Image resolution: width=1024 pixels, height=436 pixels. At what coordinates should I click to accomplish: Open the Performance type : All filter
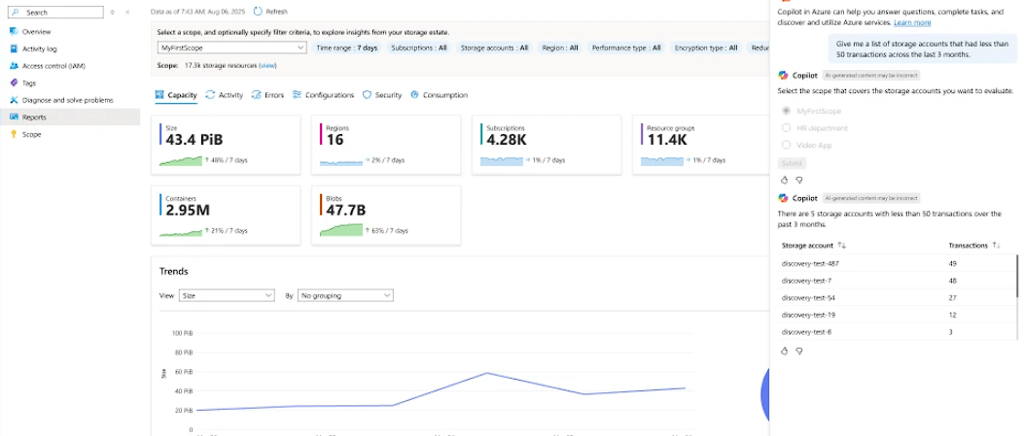pyautogui.click(x=626, y=48)
